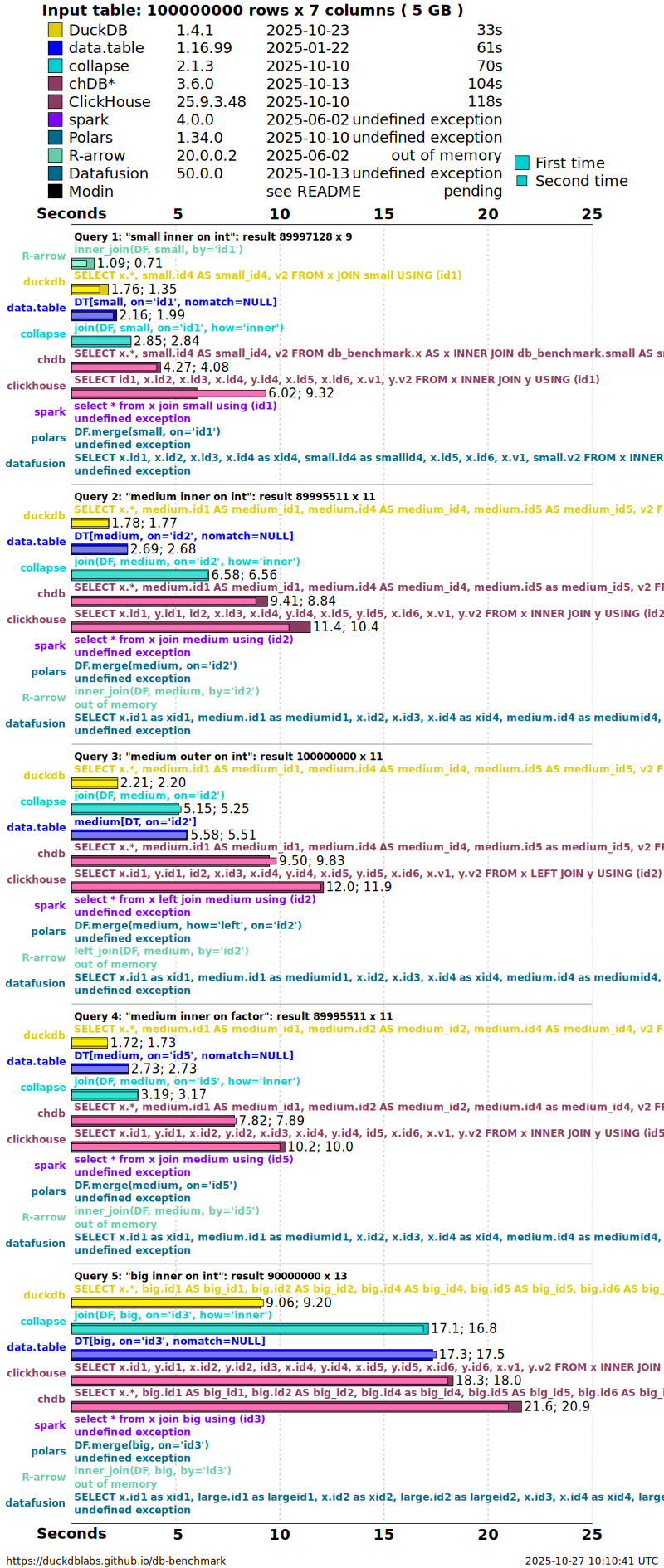Click the DuckDB total time '33s'

tap(490, 30)
